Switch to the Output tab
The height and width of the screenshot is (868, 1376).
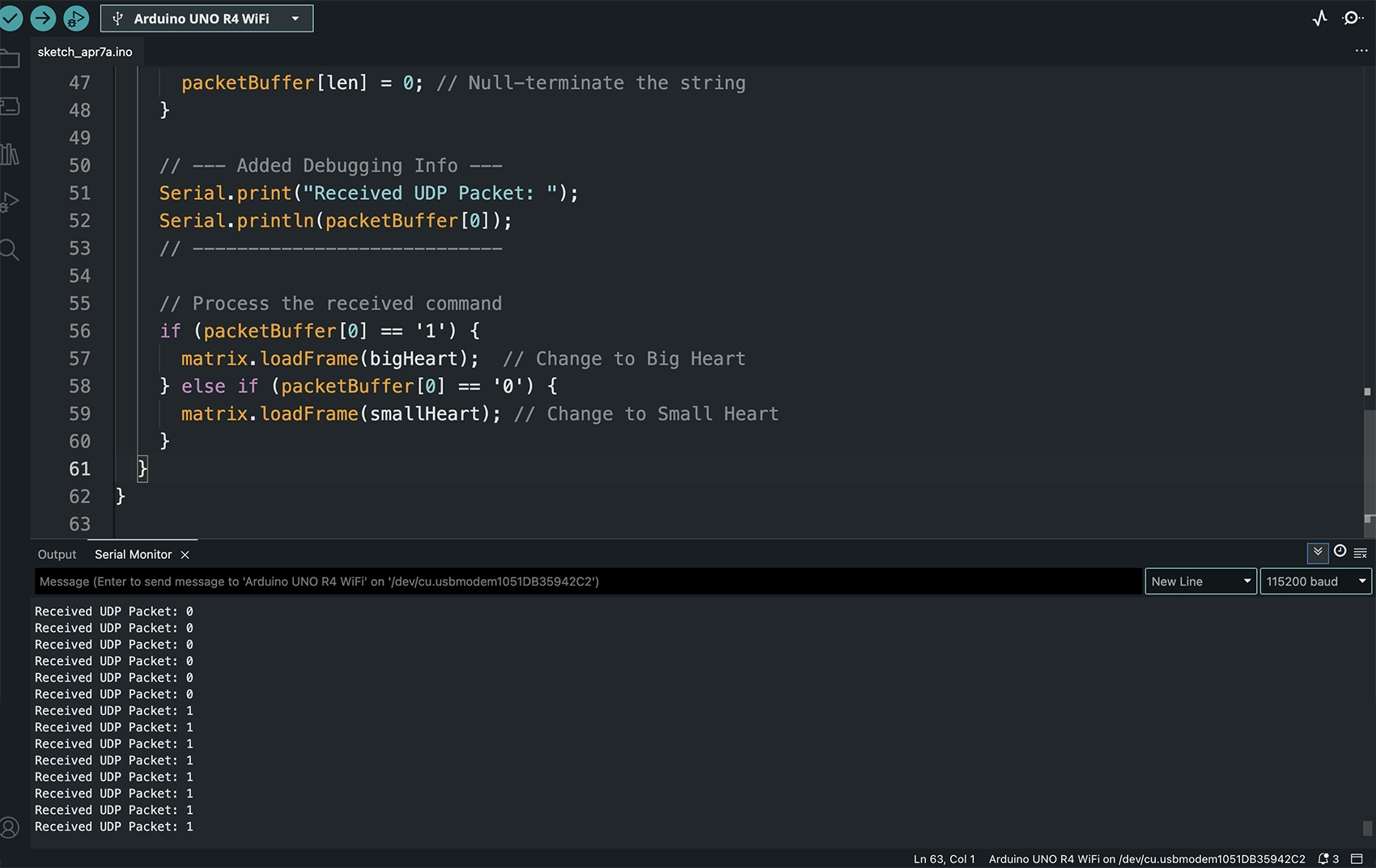(x=57, y=554)
